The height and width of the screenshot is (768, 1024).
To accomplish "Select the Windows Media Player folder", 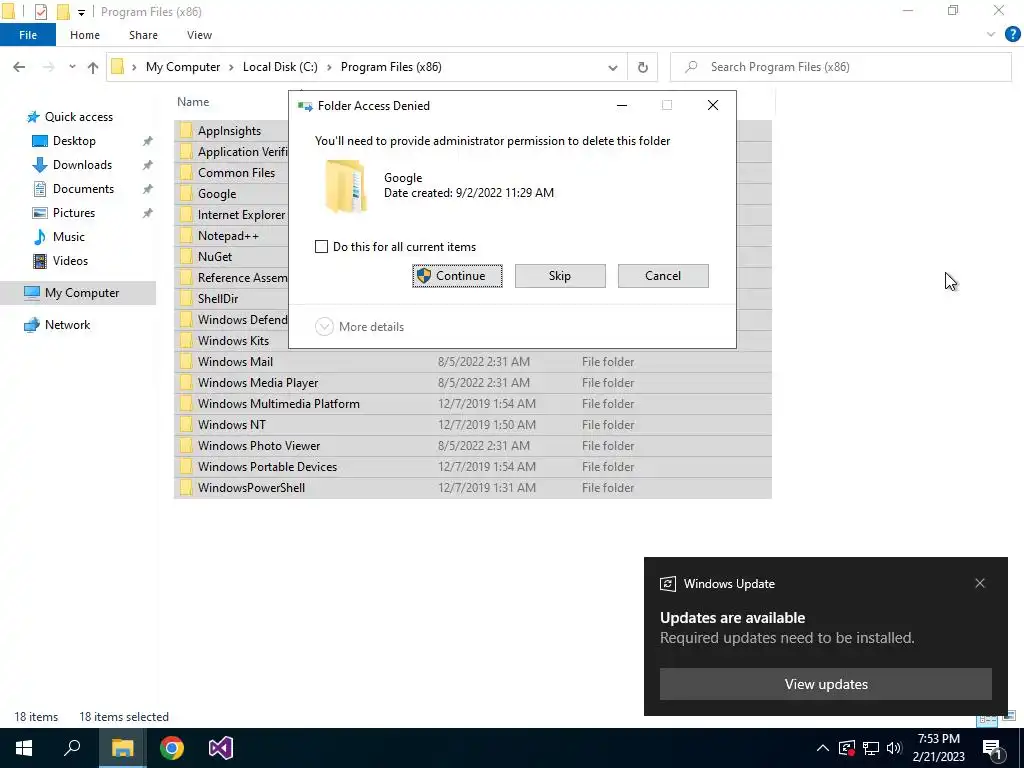I will [x=473, y=383].
